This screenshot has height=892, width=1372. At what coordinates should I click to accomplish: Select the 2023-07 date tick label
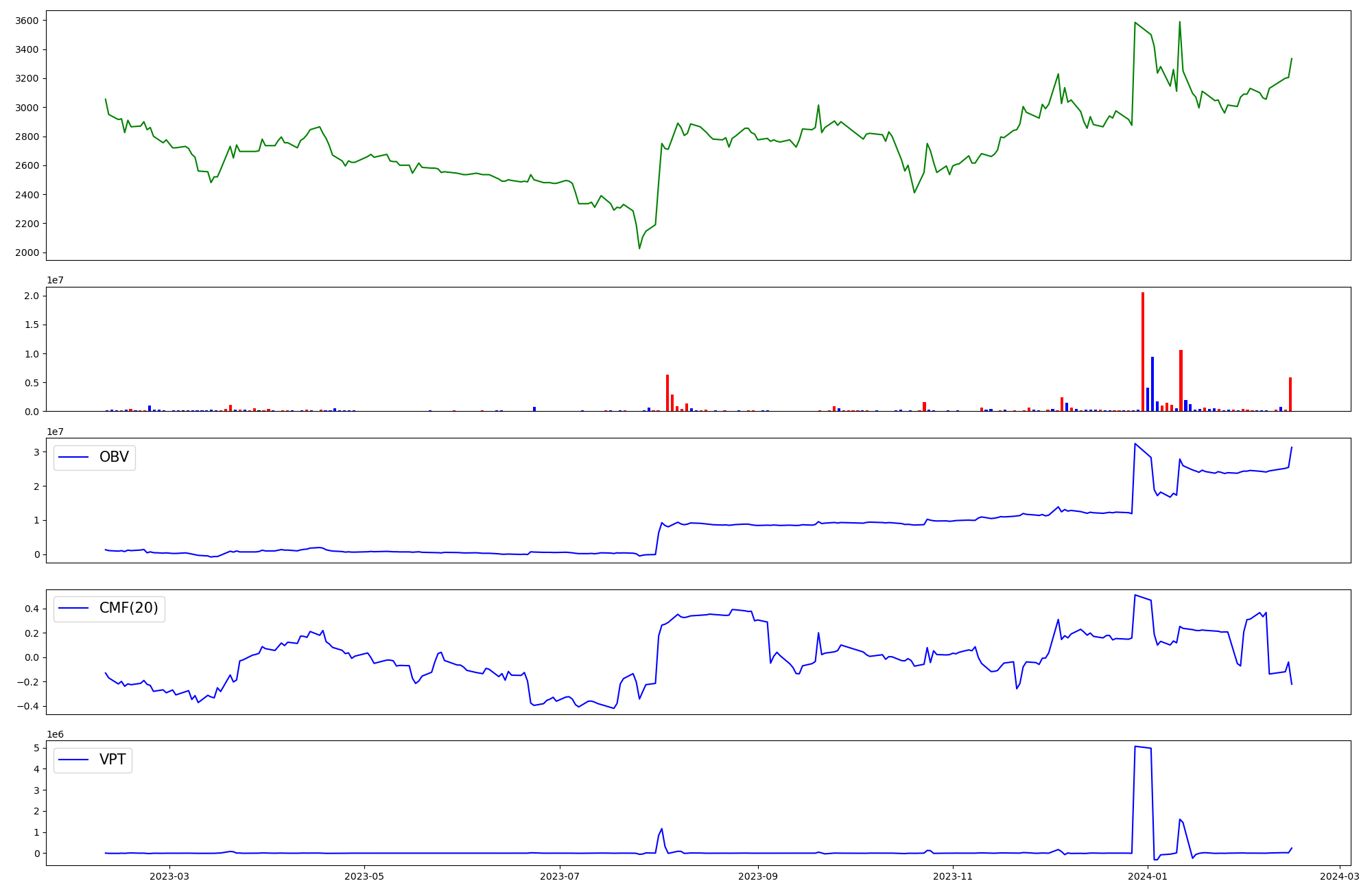(560, 876)
